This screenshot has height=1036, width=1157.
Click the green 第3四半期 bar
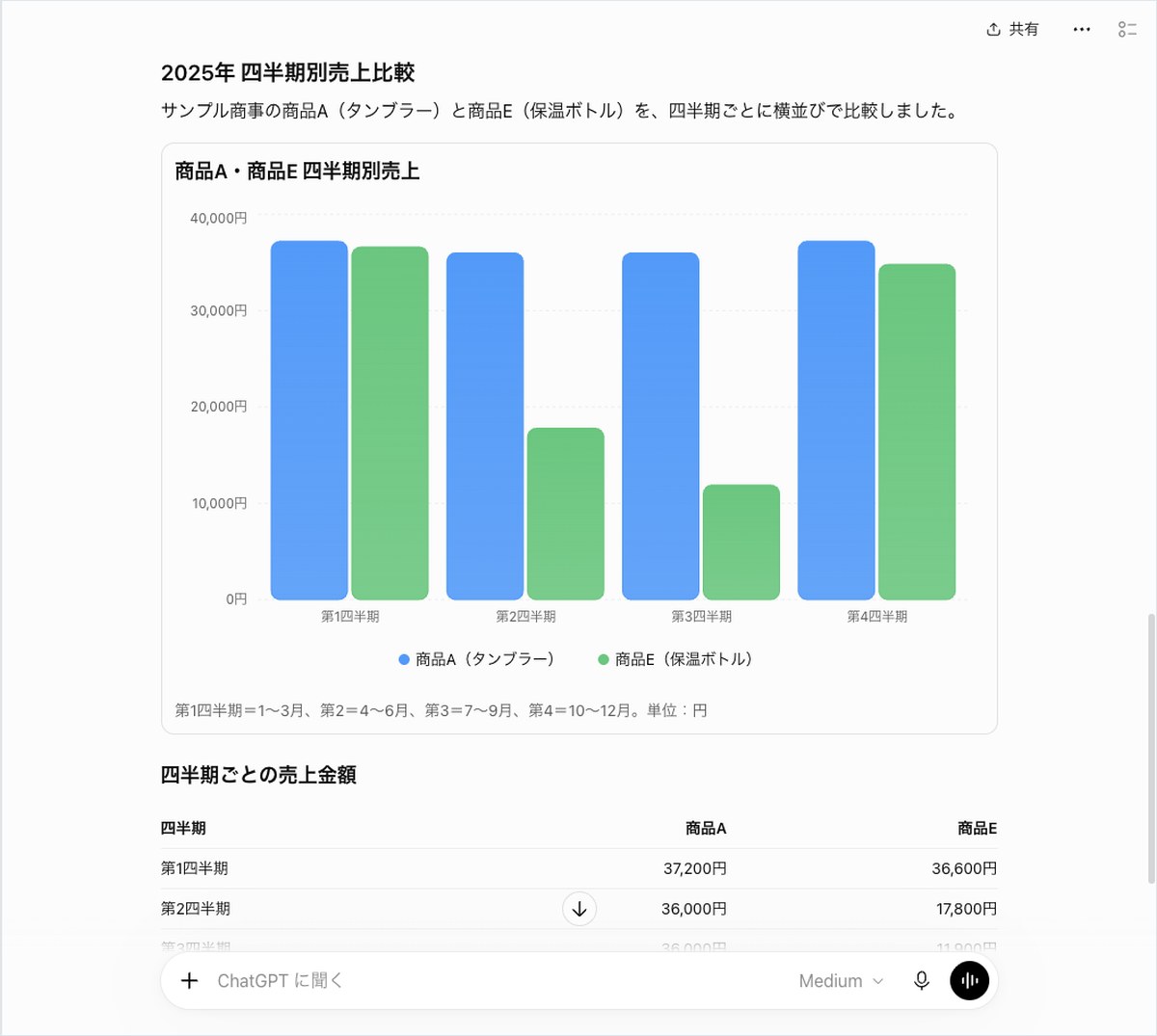[x=741, y=542]
